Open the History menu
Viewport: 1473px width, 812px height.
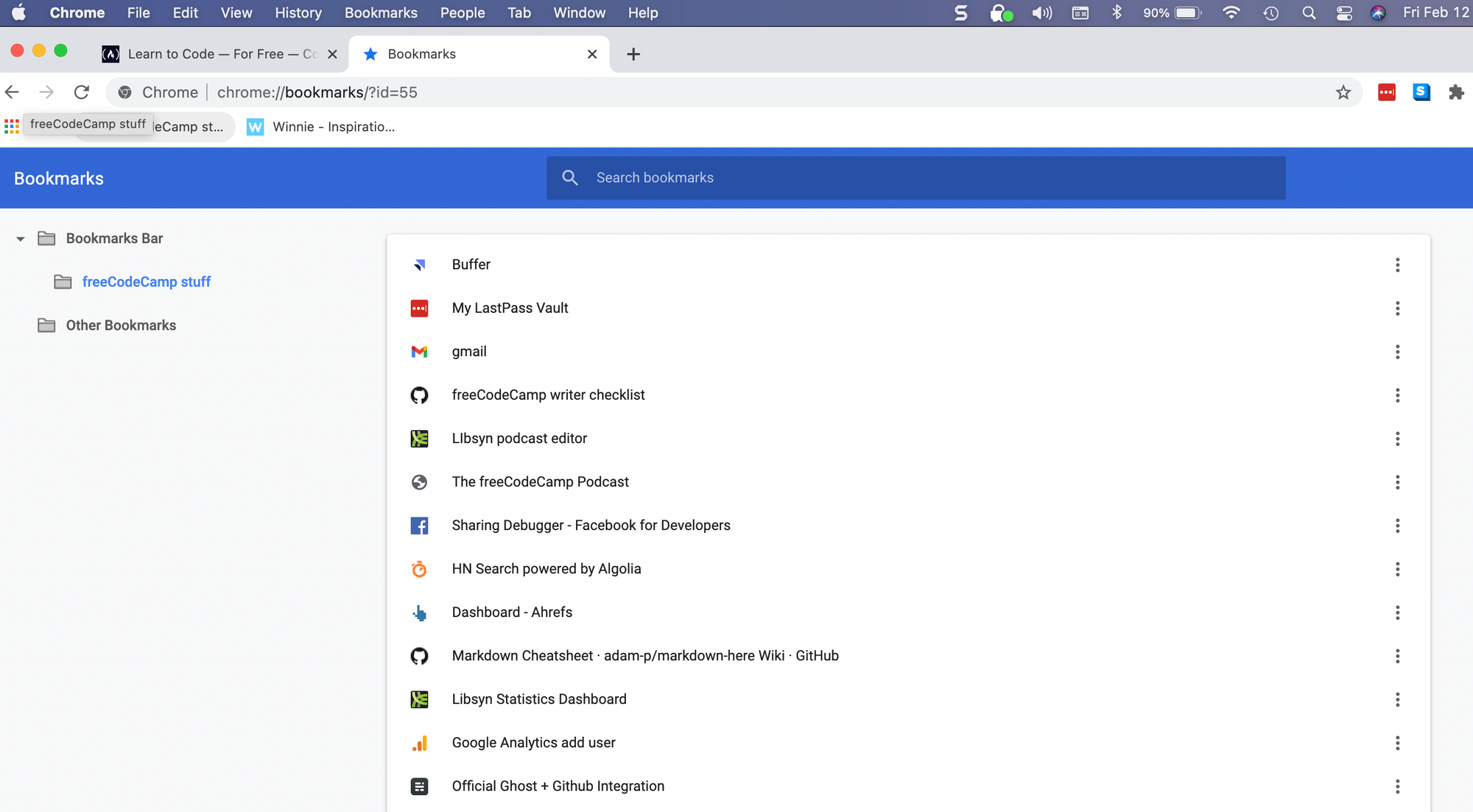coord(298,13)
